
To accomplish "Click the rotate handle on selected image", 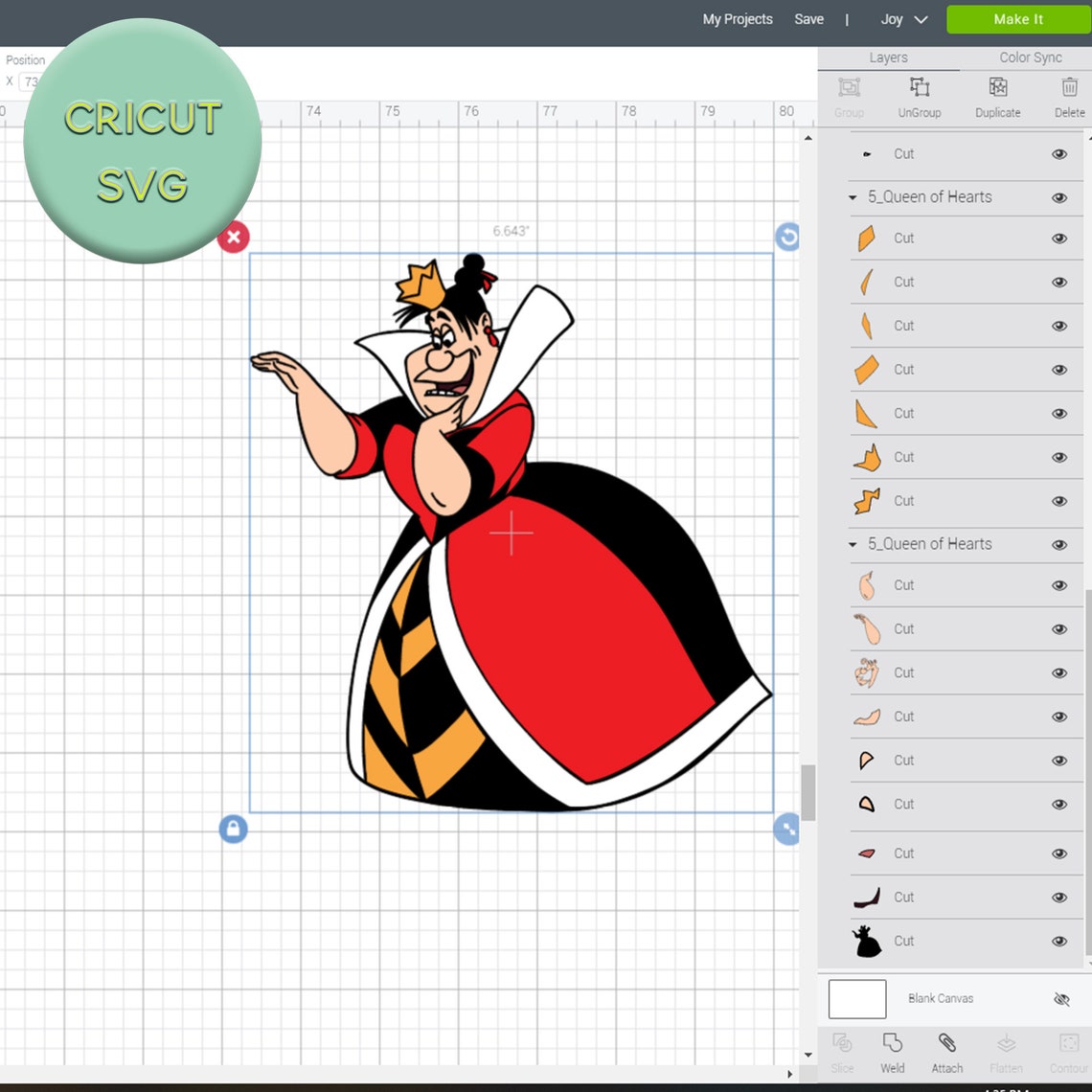I will [787, 237].
